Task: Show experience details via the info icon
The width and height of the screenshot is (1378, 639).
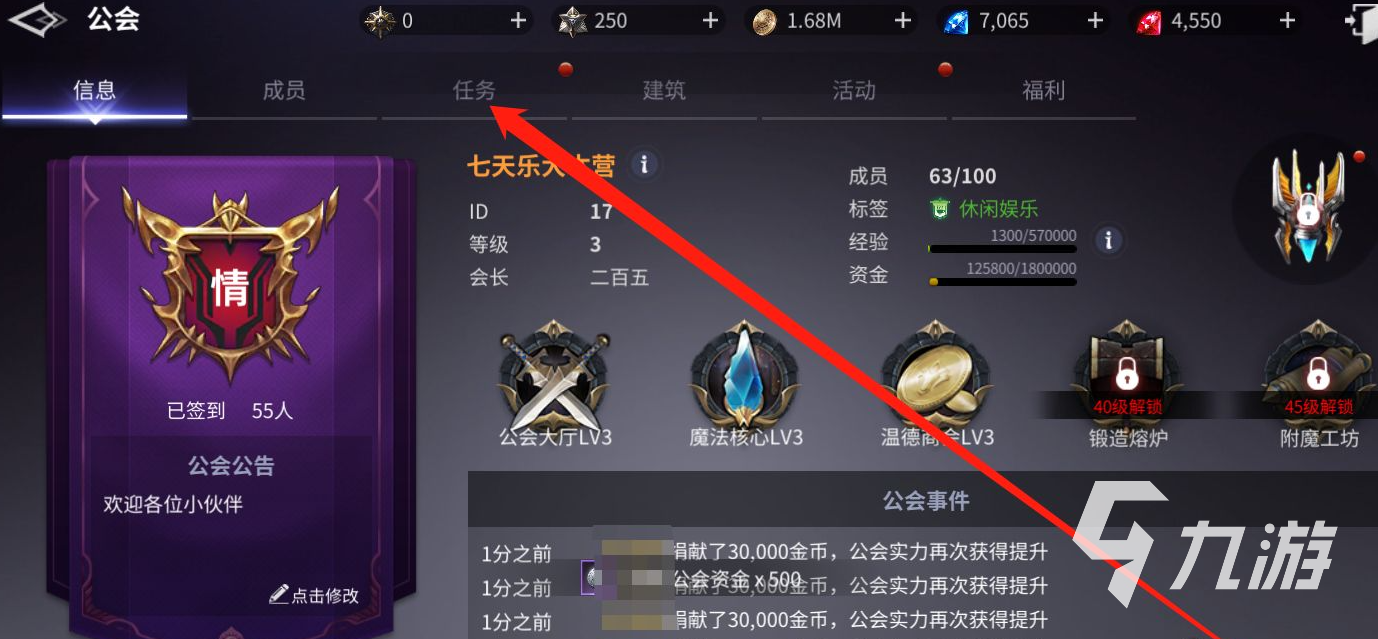Action: (1107, 240)
